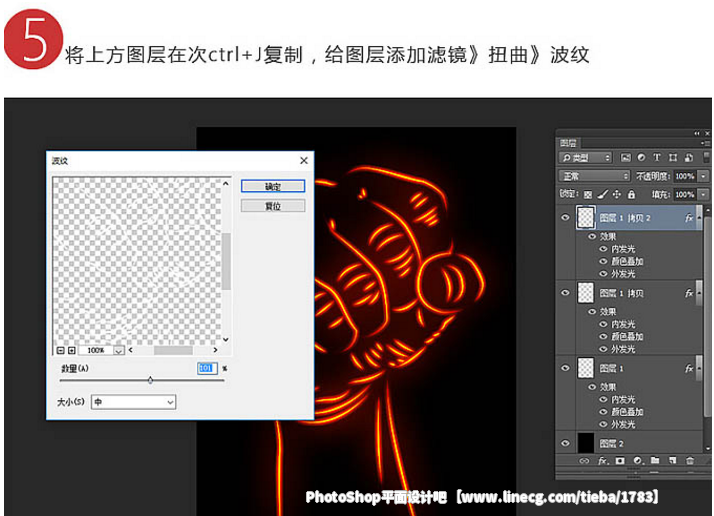This screenshot has width=714, height=516.
Task: Open the opacity slider dropdown arrow
Action: tap(704, 176)
